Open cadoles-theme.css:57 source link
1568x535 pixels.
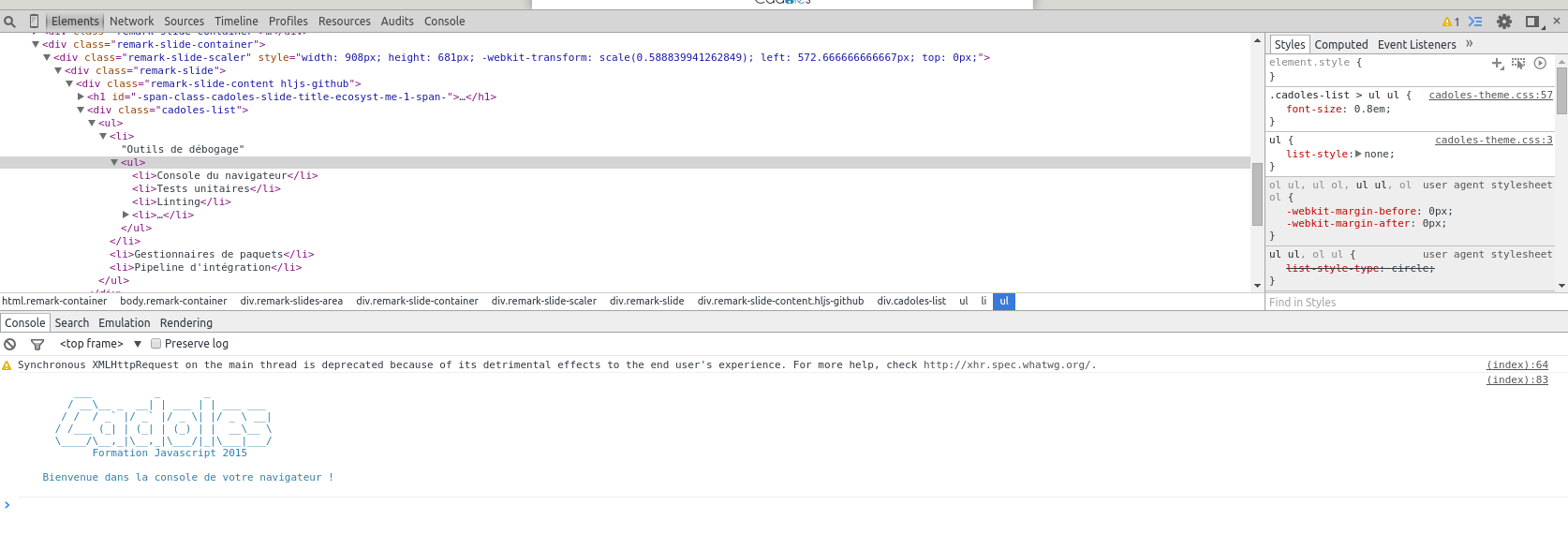click(x=1490, y=95)
